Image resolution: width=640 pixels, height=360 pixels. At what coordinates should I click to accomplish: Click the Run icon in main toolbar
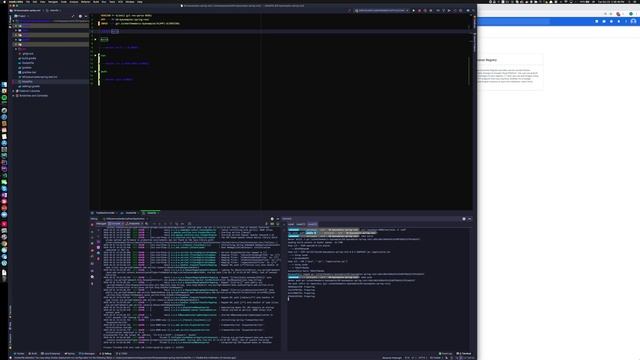coord(413,10)
